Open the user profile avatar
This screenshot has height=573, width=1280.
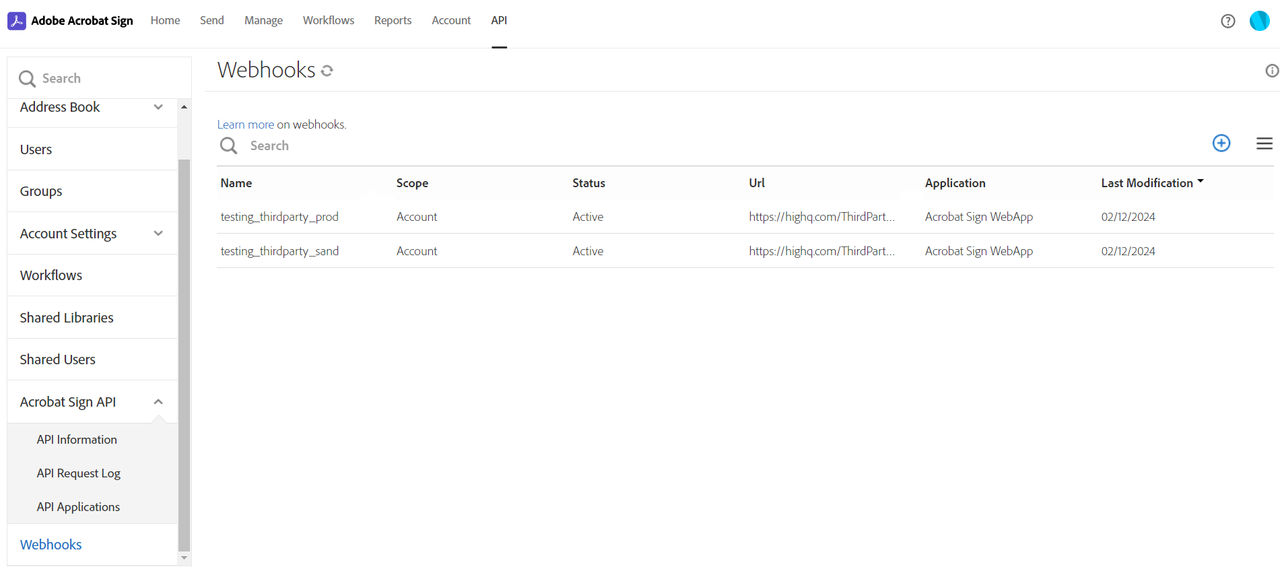click(x=1260, y=21)
